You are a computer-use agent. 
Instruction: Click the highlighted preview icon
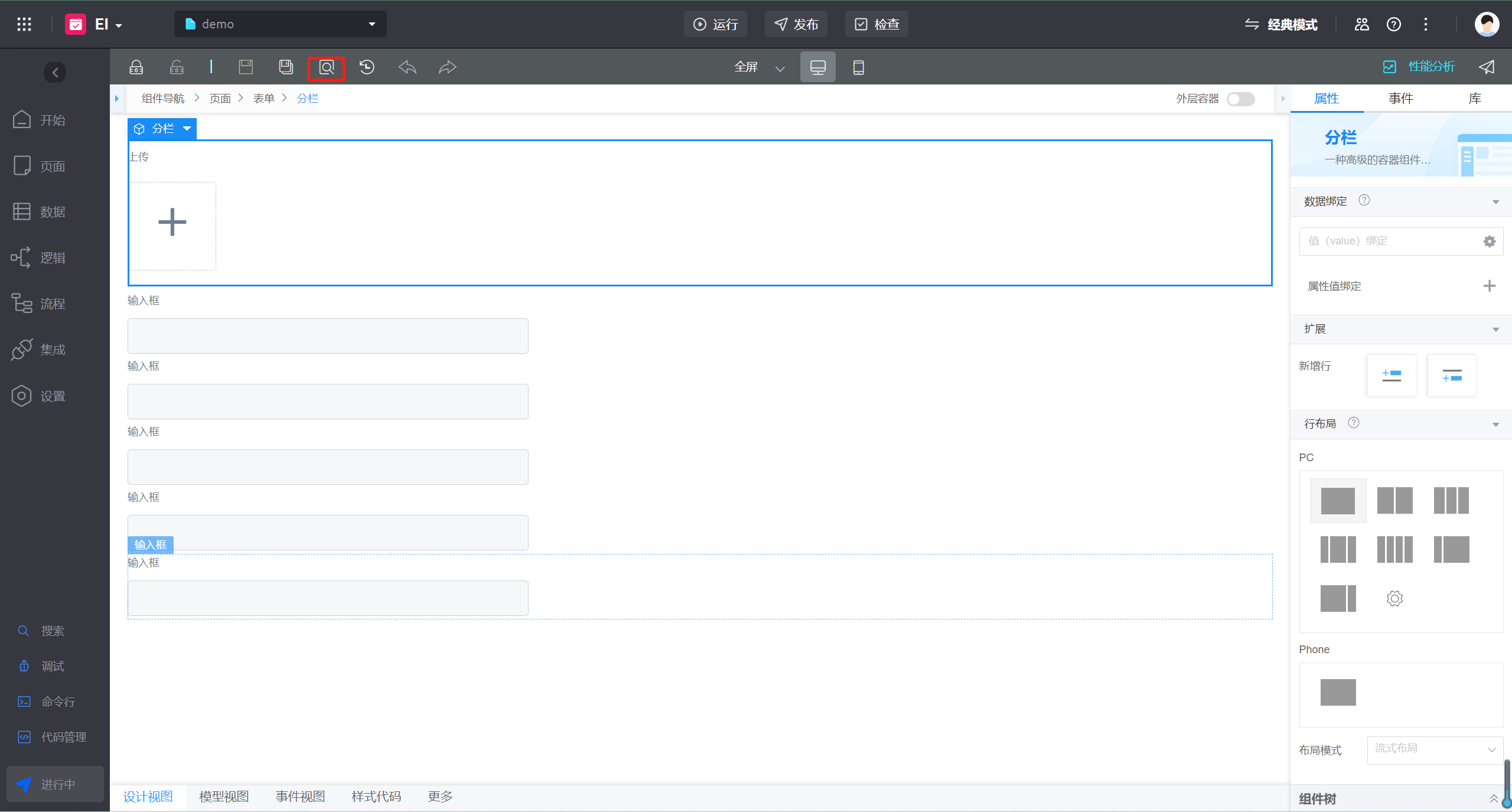pyautogui.click(x=326, y=67)
